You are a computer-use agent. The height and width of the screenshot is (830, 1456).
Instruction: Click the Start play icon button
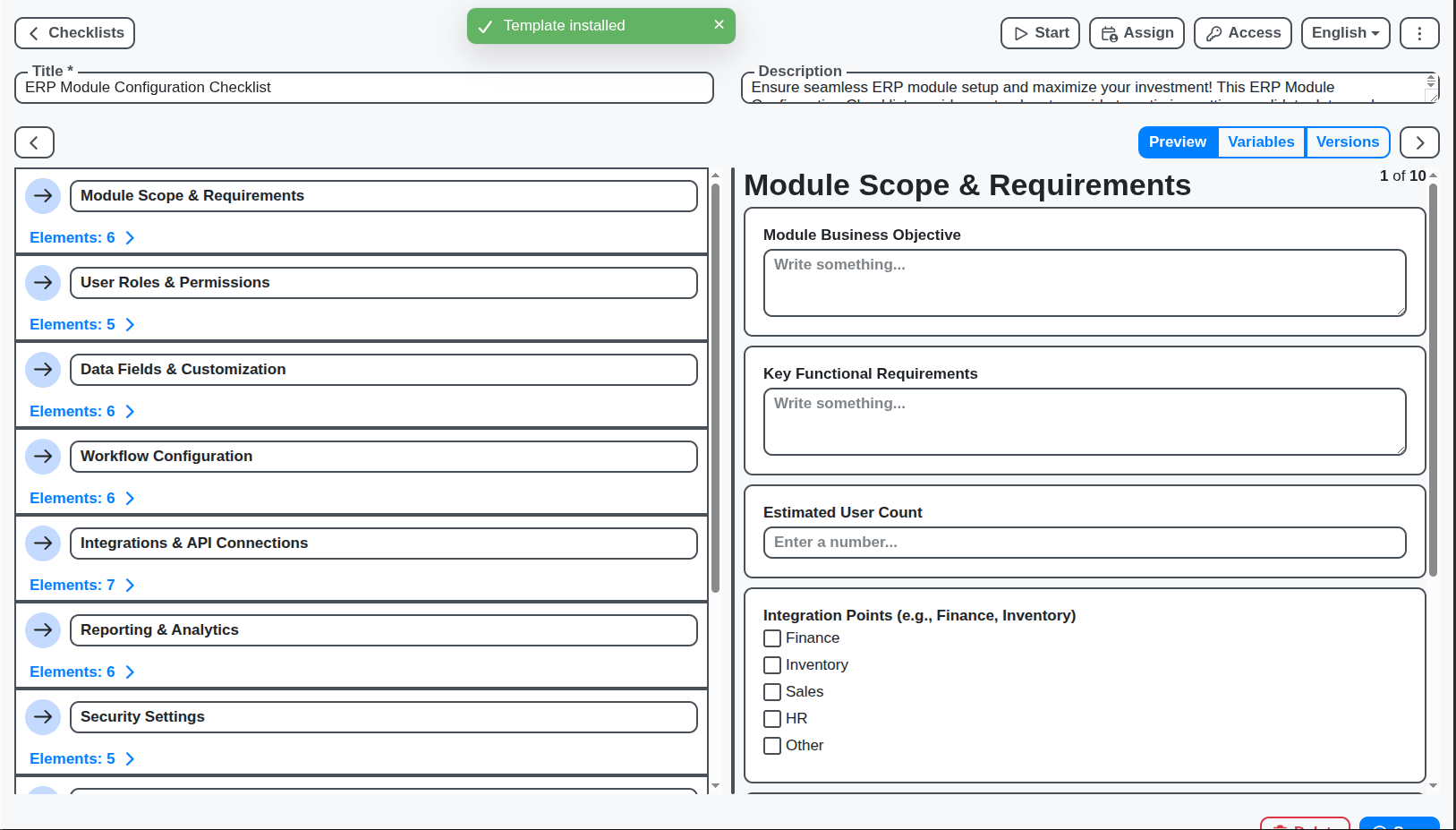click(x=1039, y=33)
